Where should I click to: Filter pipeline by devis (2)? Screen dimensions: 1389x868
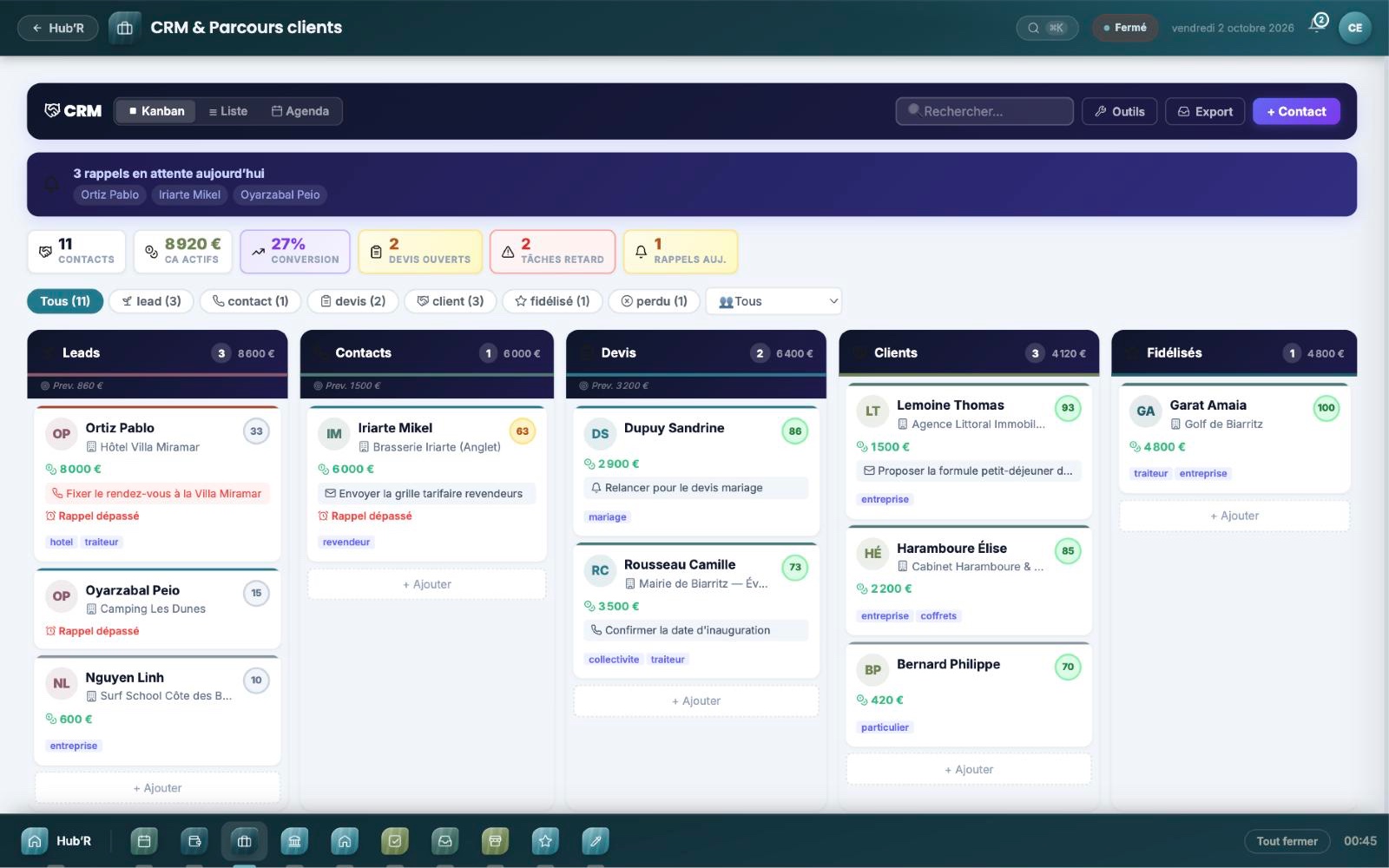click(x=352, y=301)
